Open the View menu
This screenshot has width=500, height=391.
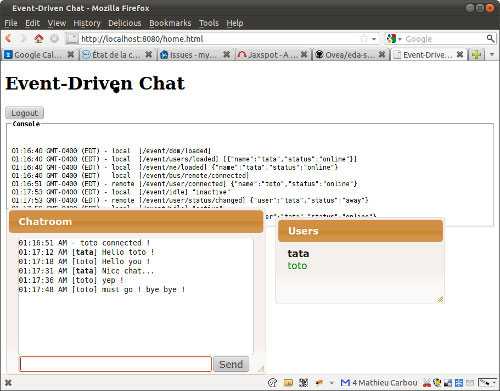tap(57, 23)
